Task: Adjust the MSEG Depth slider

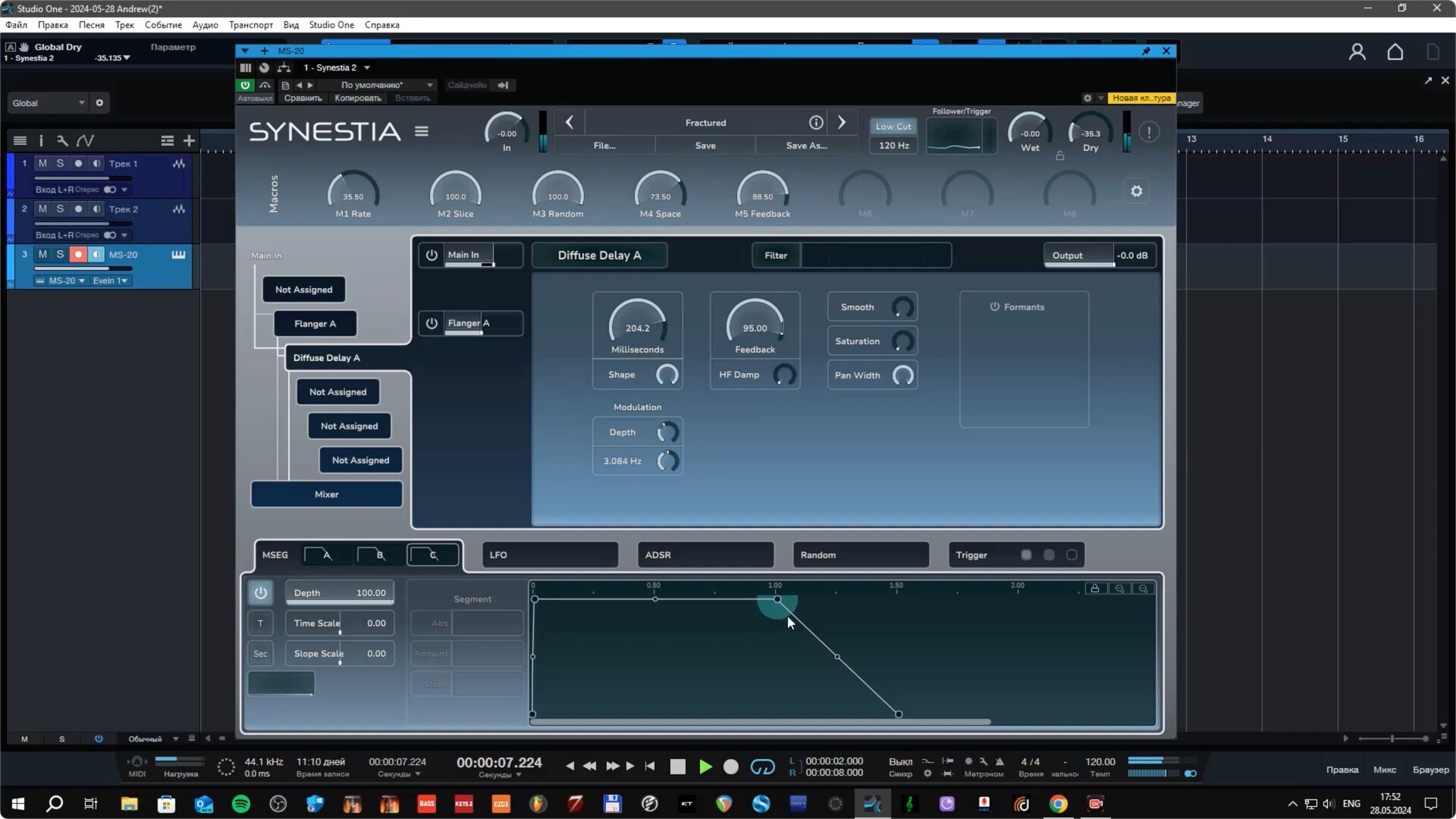Action: click(340, 592)
